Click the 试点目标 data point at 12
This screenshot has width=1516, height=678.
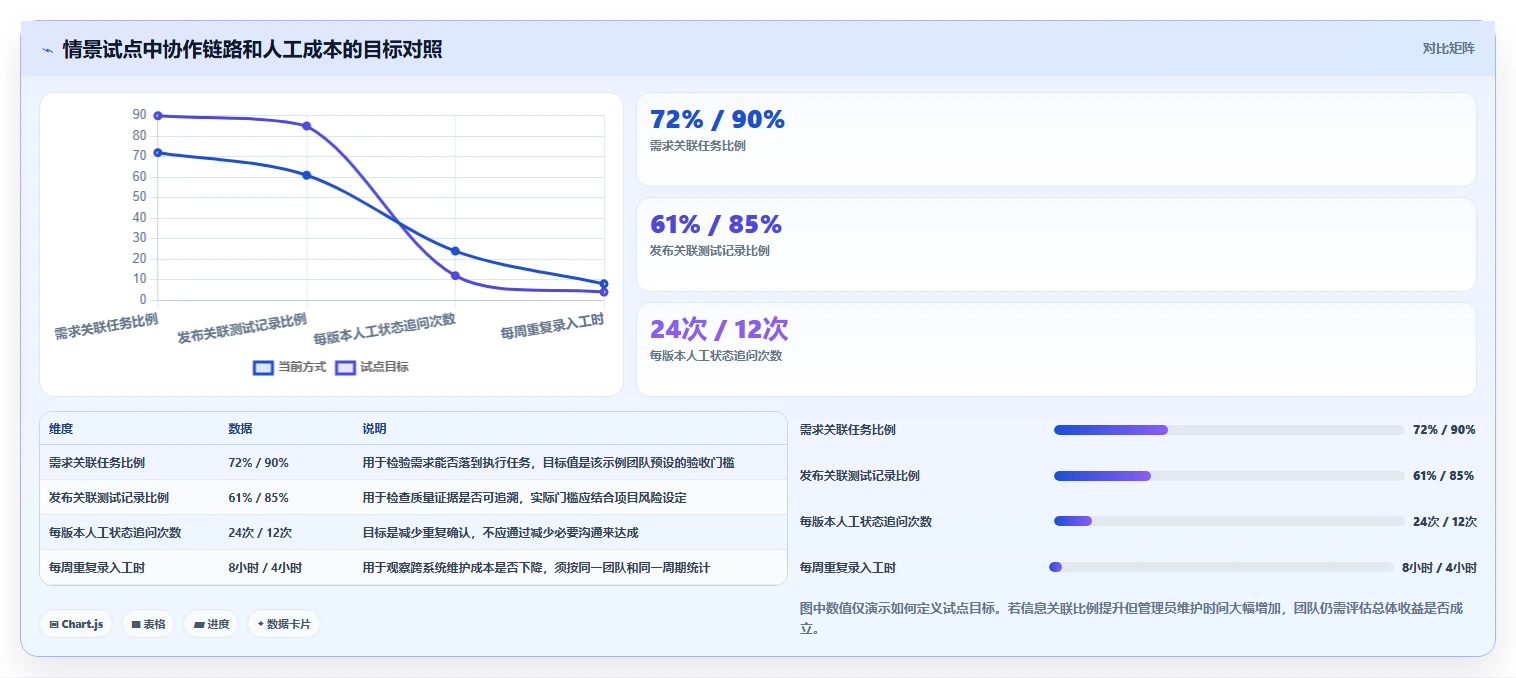[x=455, y=275]
